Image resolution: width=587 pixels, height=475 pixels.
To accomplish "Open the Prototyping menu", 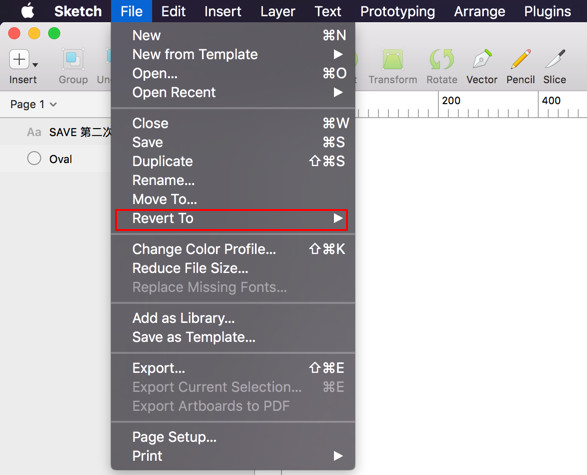I will coord(398,11).
